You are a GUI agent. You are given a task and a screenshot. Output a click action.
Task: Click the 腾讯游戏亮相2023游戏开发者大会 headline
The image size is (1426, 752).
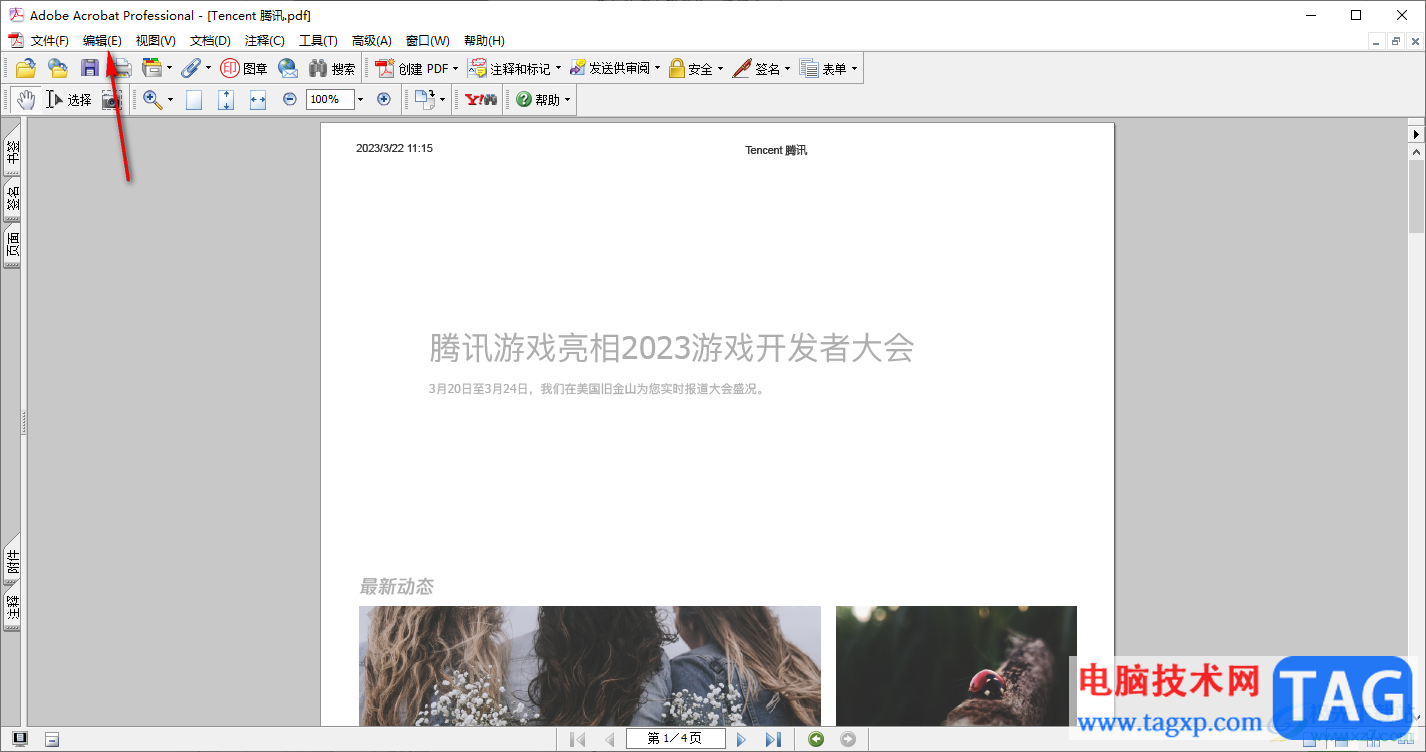(x=672, y=348)
